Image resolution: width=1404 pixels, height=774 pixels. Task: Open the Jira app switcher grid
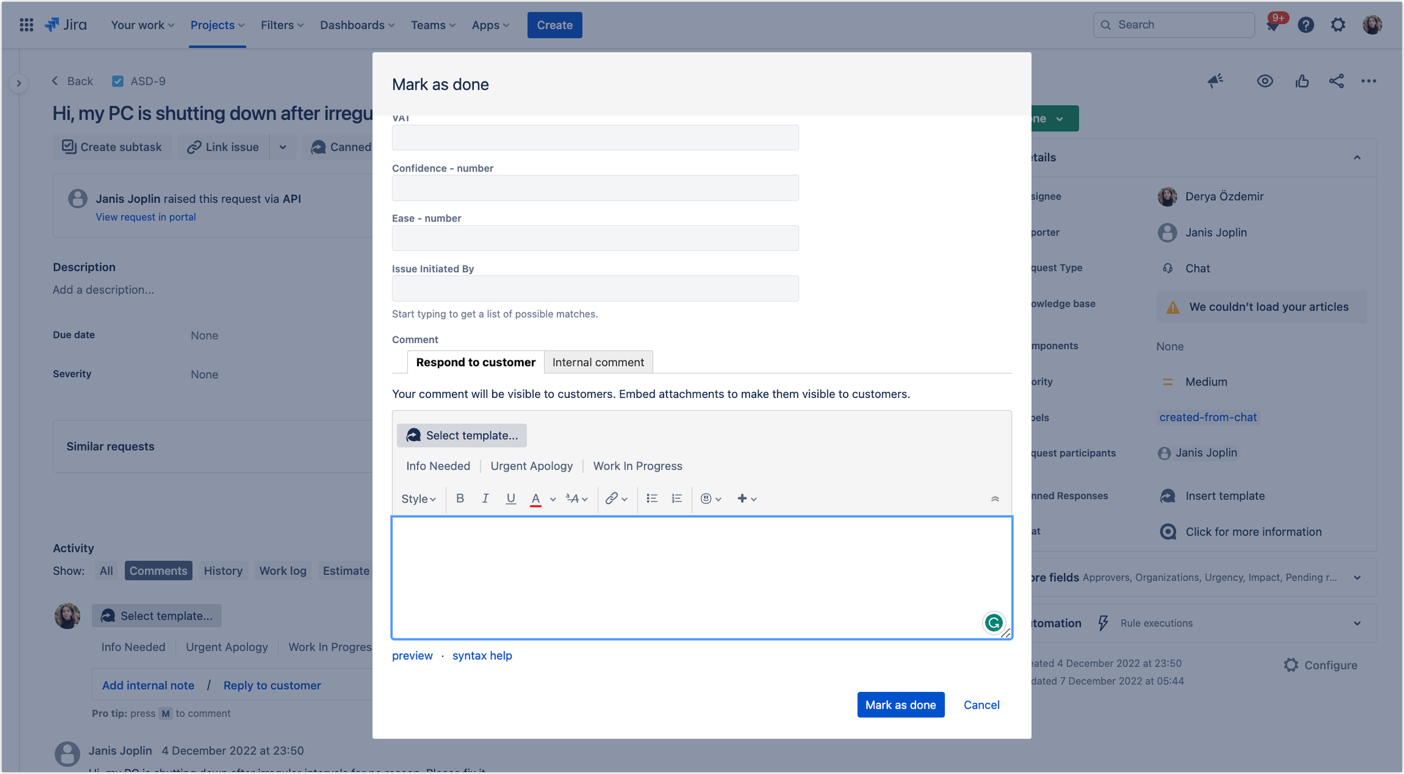pyautogui.click(x=26, y=24)
